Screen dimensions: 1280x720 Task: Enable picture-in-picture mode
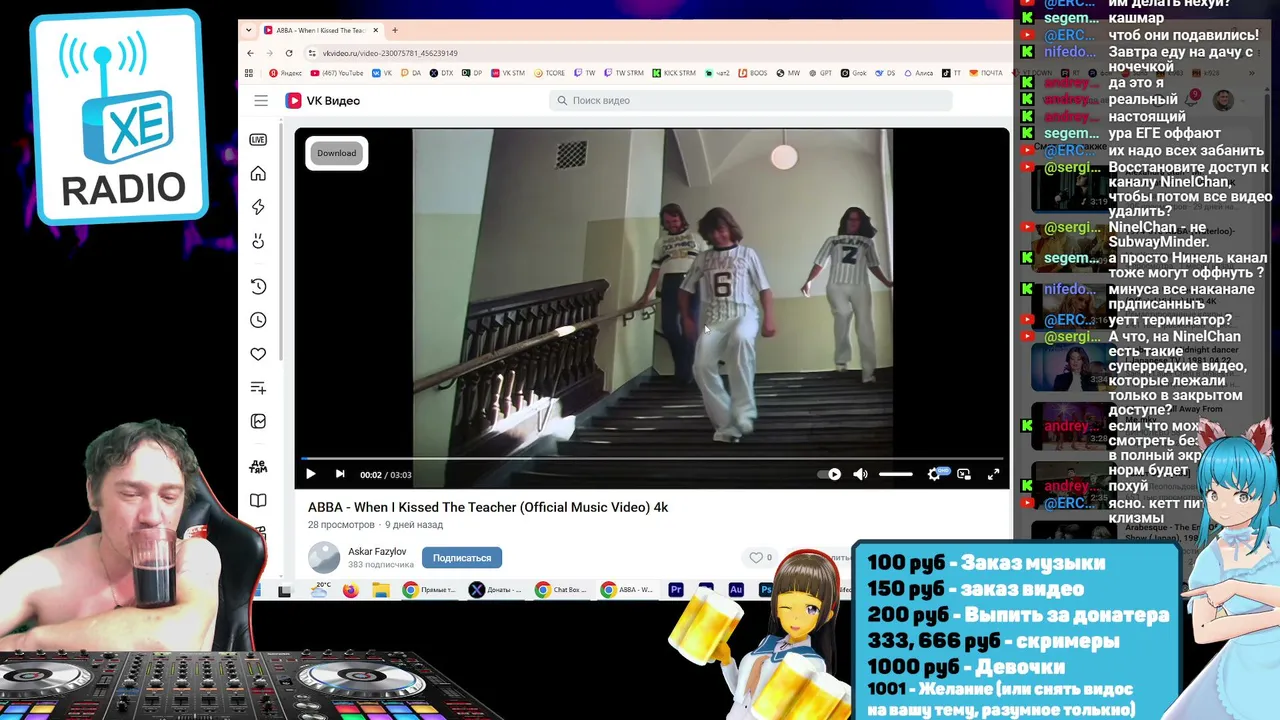(964, 474)
